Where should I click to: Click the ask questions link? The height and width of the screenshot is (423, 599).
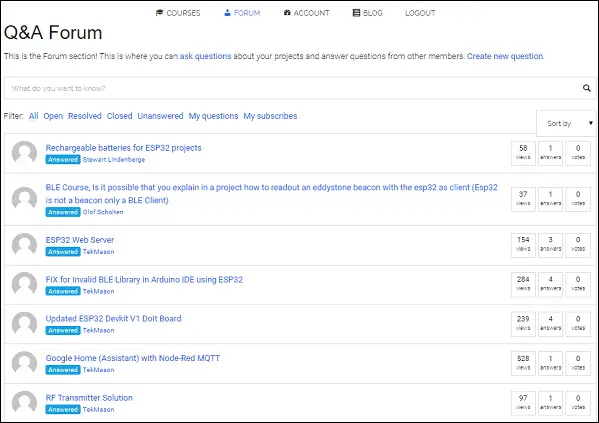(x=206, y=56)
